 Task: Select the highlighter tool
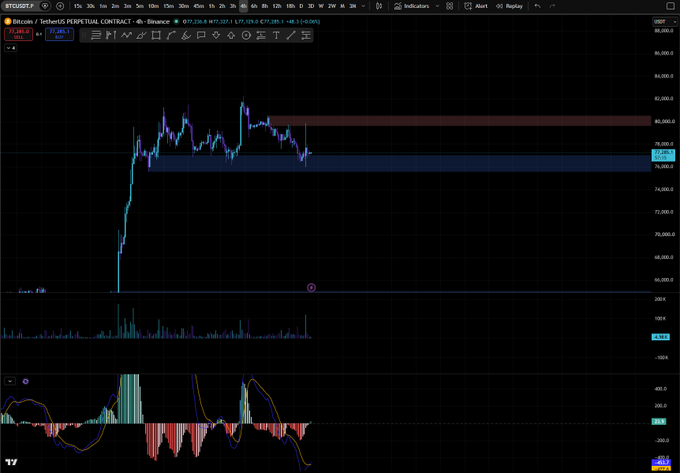(186, 36)
